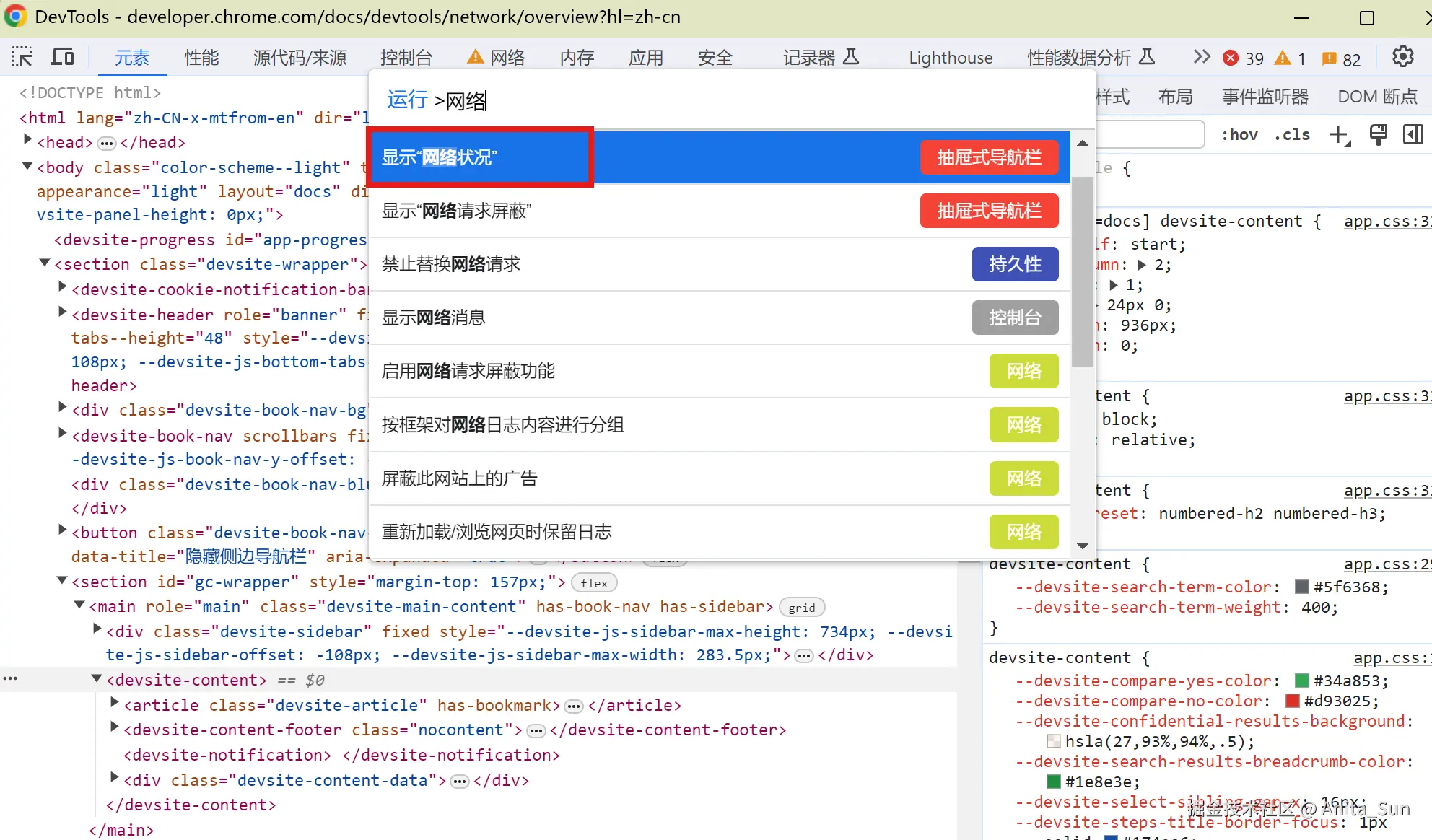Collapse the devsite-content element node
Viewport: 1432px width, 840px height.
pos(97,679)
